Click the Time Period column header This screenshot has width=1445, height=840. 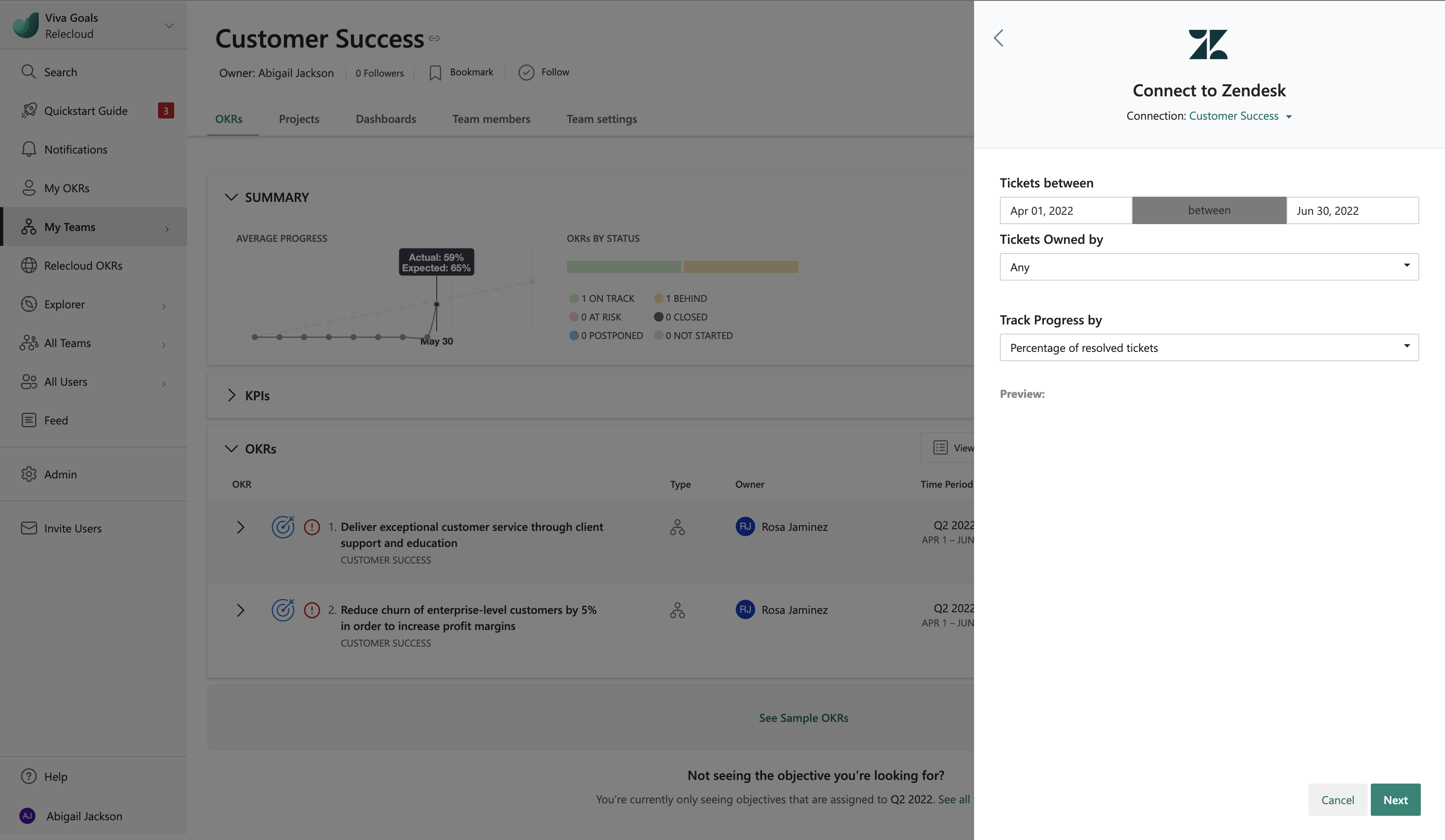pos(946,484)
